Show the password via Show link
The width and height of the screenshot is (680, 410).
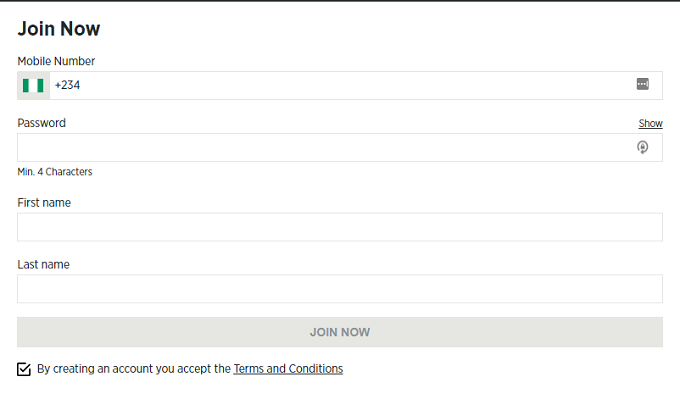tap(650, 124)
